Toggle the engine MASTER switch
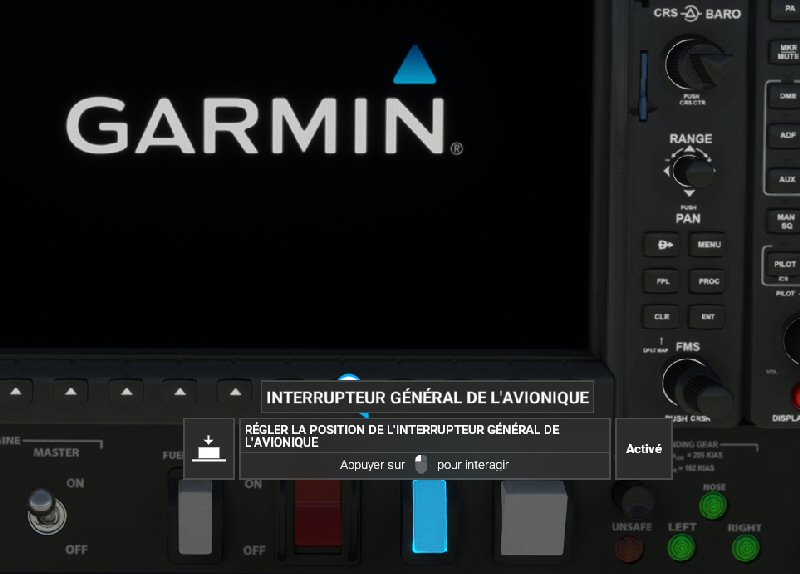This screenshot has height=574, width=800. click(42, 510)
